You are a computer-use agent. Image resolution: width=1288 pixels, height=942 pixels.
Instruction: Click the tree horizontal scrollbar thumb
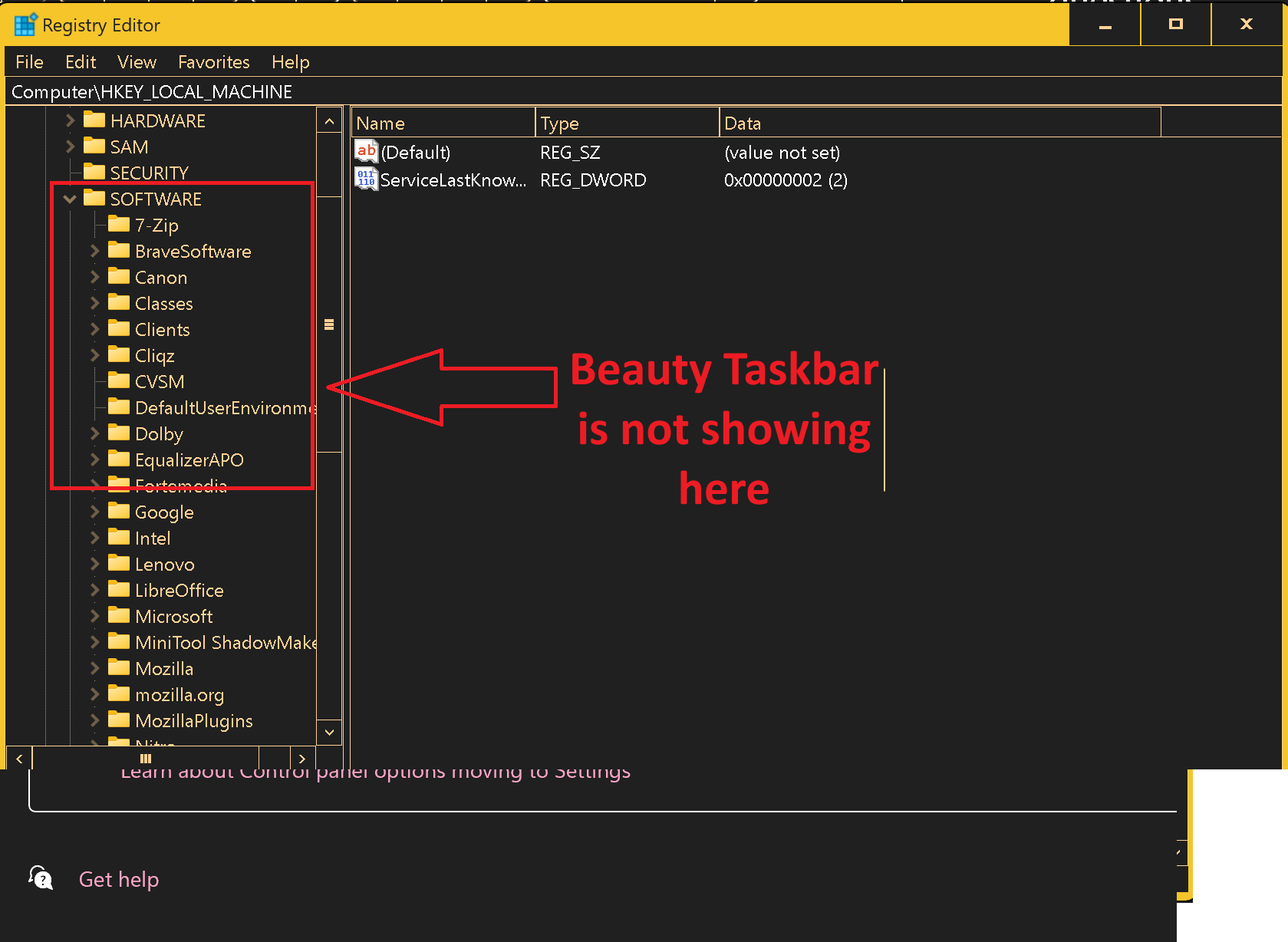[x=146, y=759]
